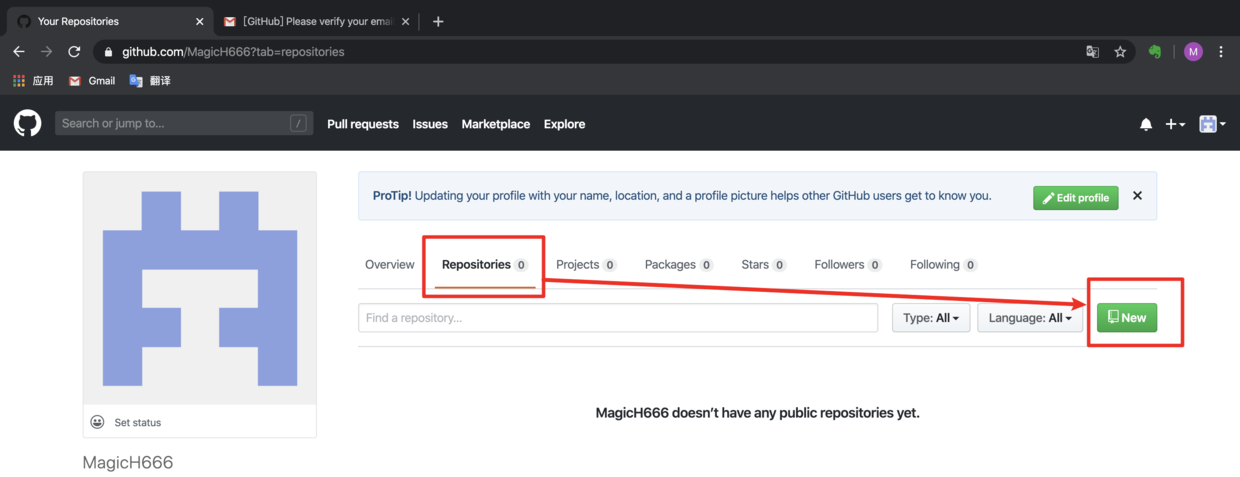Click the GitHub Octocat logo
Image resolution: width=1240 pixels, height=477 pixels.
28,124
